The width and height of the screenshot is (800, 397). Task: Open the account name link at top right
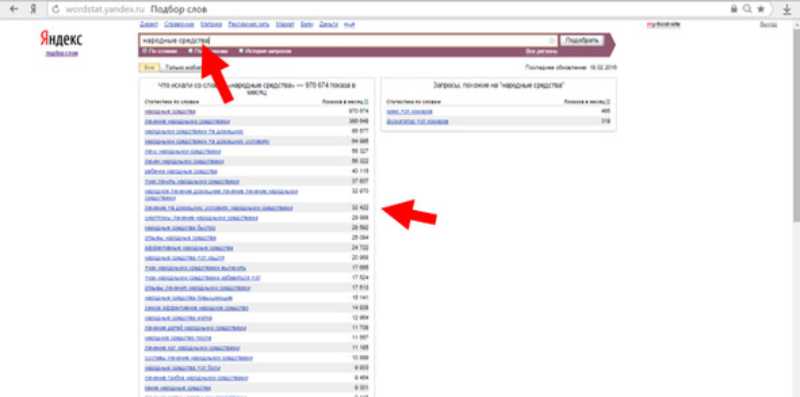(663, 24)
